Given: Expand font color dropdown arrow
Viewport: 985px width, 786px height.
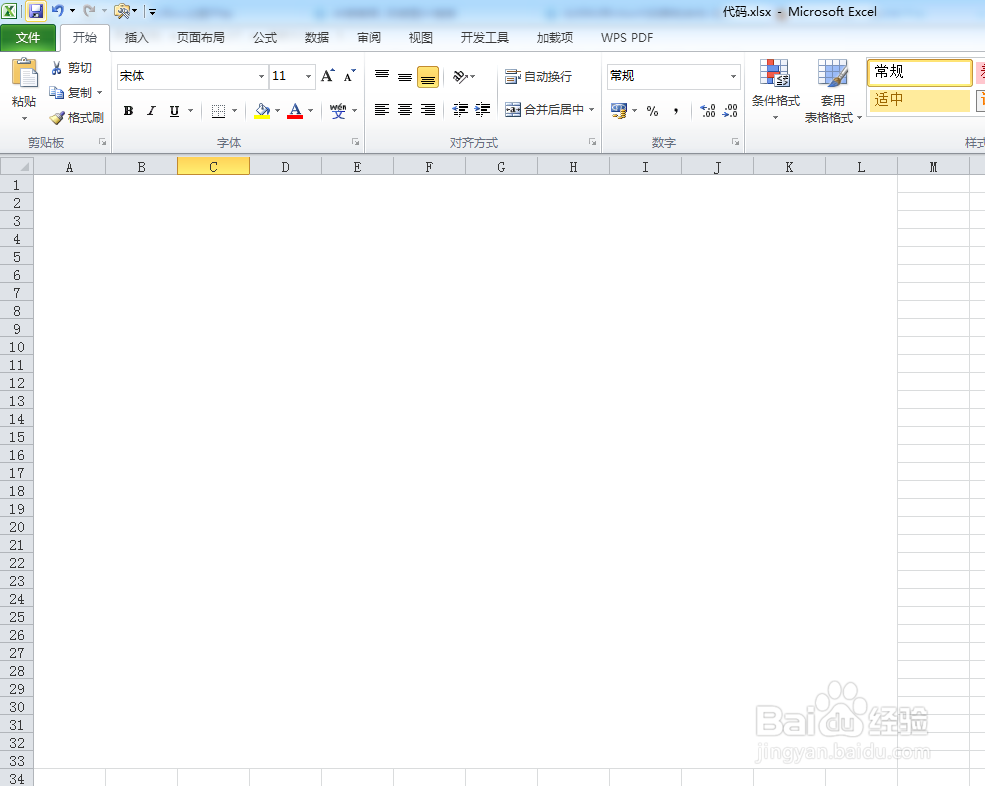Looking at the screenshot, I should (x=310, y=111).
